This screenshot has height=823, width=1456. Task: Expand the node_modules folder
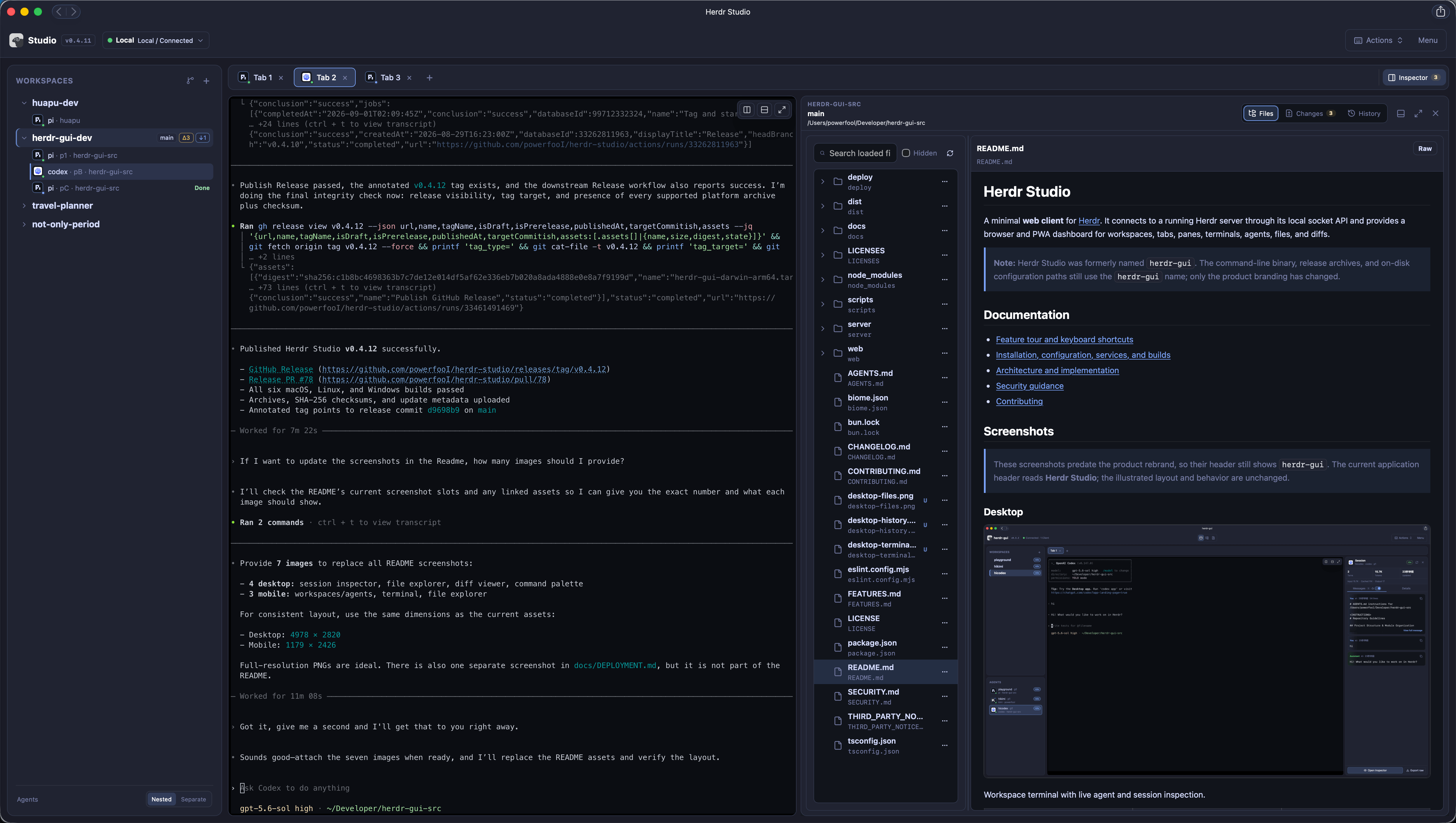[x=822, y=280]
